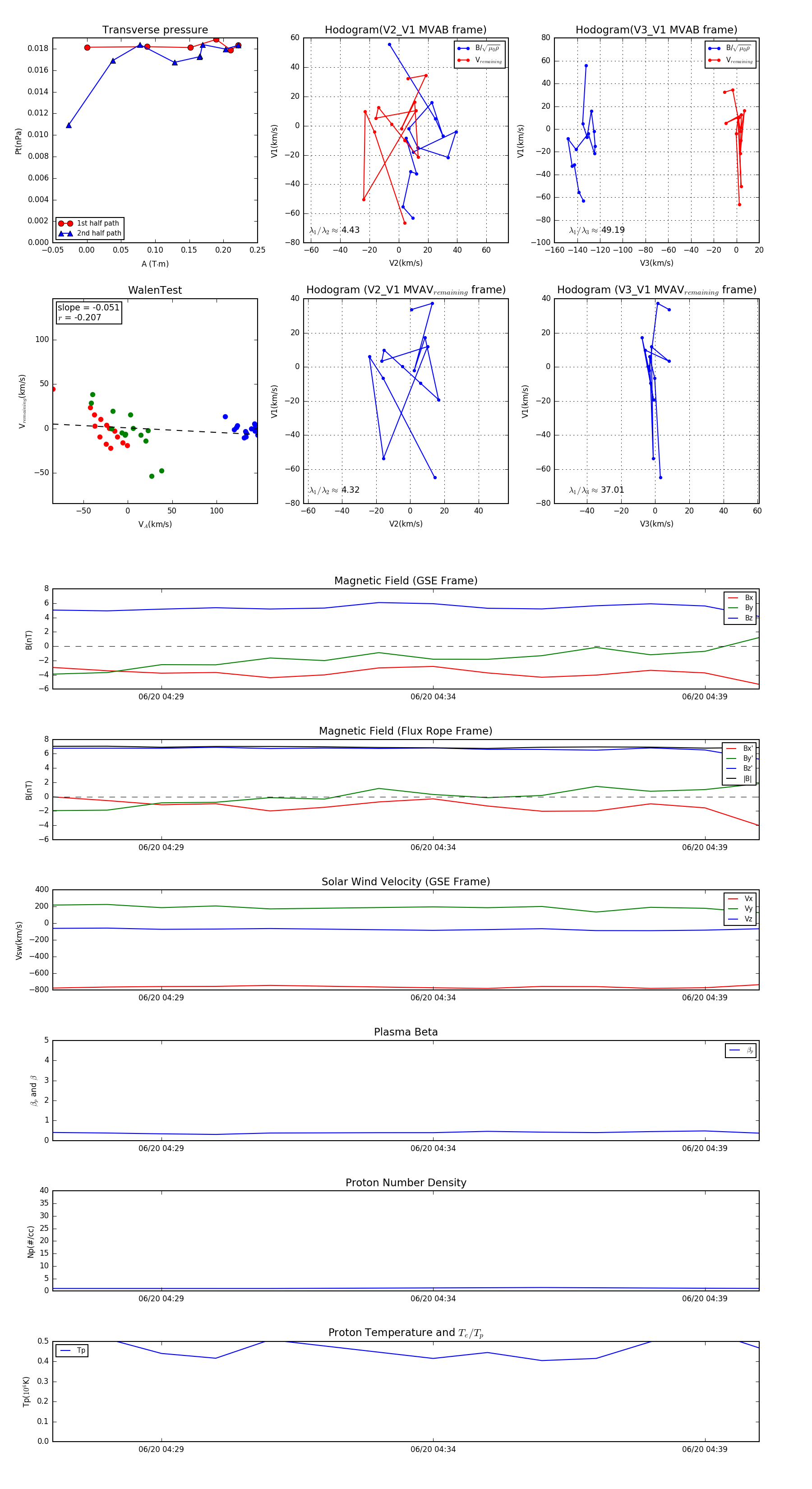Screen dimensions: 812x1489
Task: Click the λ1/λ3 ≈ 37.01 annotation
Action: (597, 490)
